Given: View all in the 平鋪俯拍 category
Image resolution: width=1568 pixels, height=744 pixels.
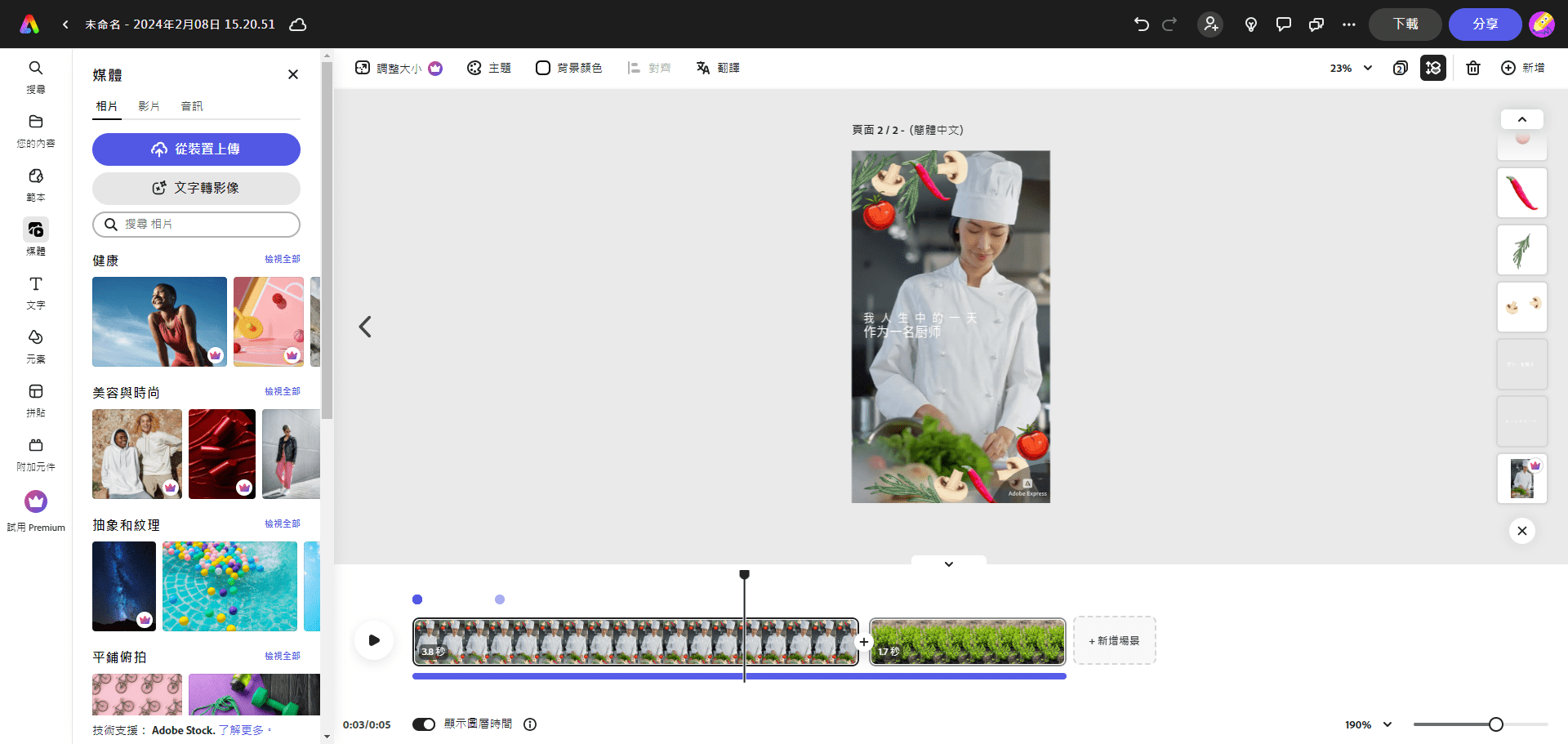Looking at the screenshot, I should tap(283, 656).
